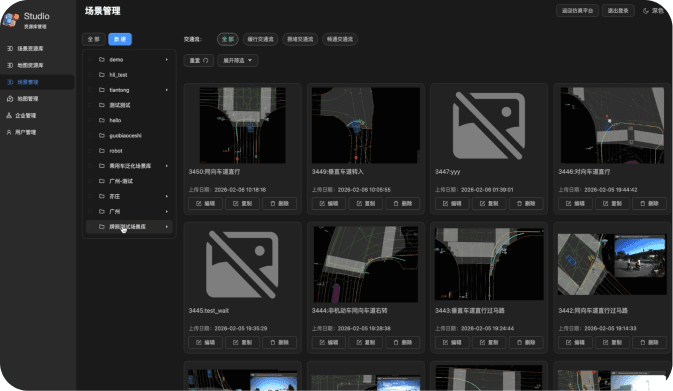Click the 重置 reset button
This screenshot has height=391, width=673.
click(x=199, y=61)
